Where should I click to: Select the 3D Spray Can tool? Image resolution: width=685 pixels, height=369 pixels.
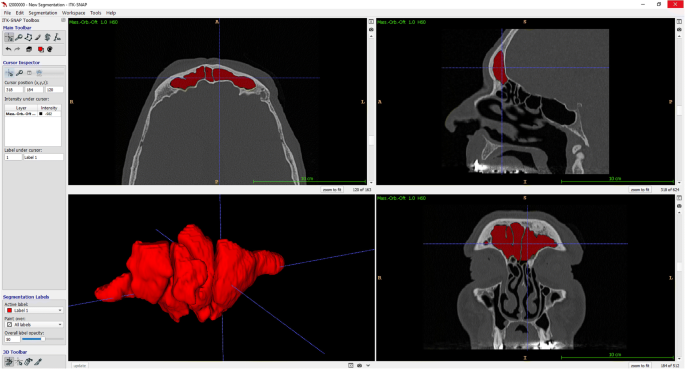pyautogui.click(x=28, y=362)
